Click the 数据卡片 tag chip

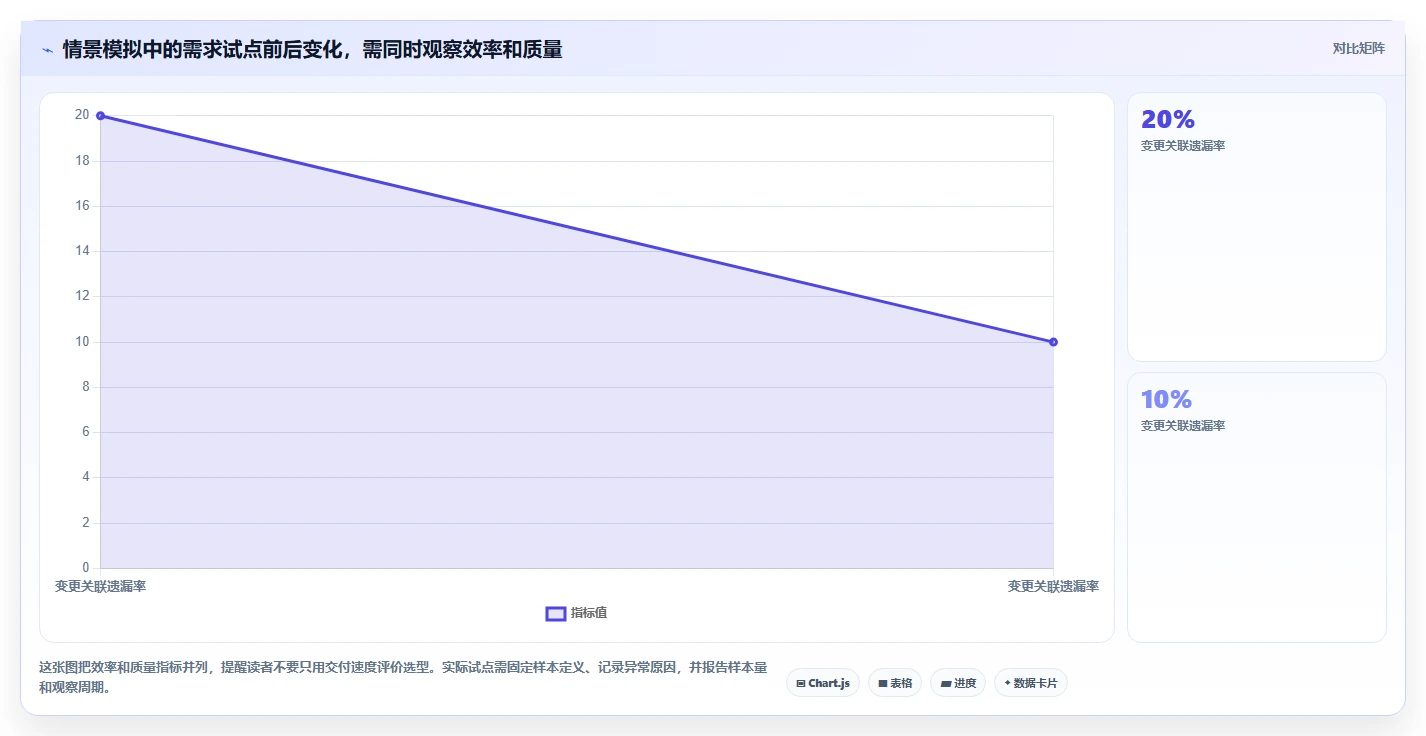click(1031, 683)
